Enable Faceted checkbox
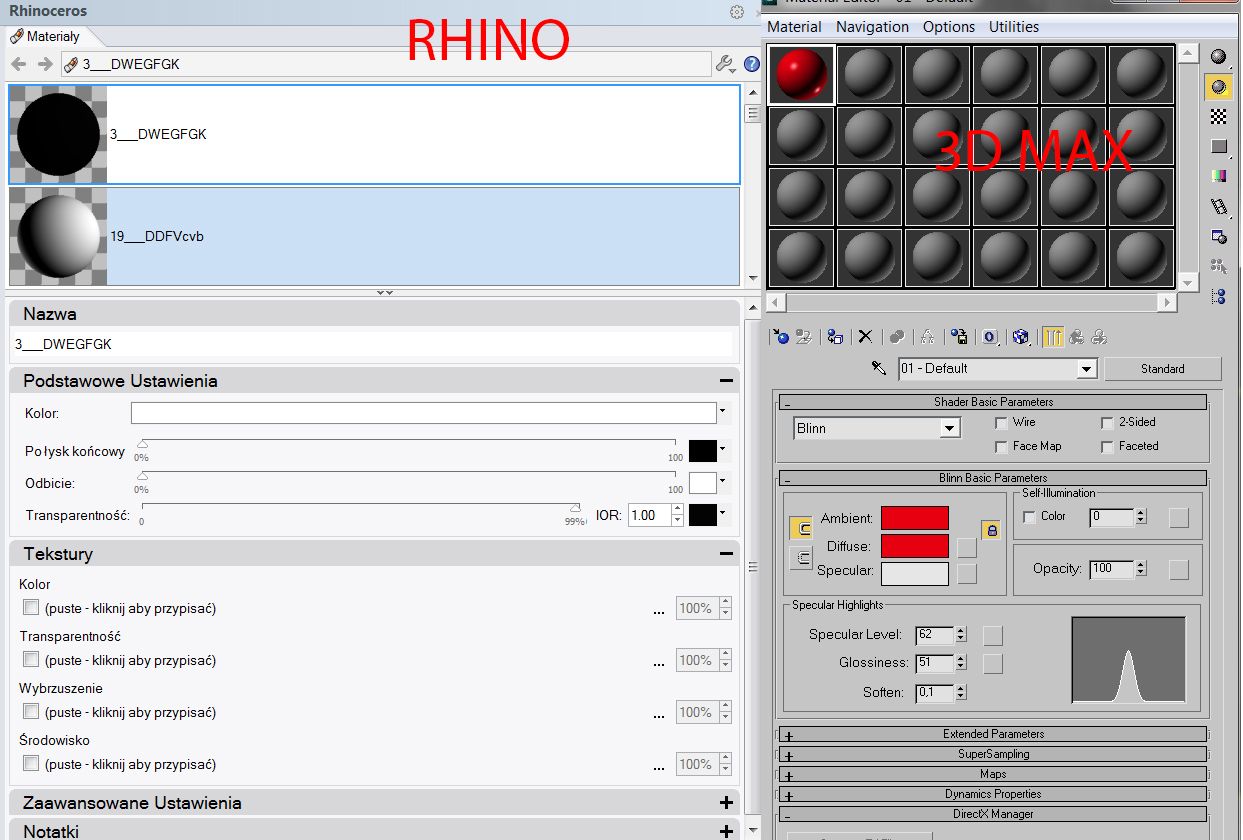The image size is (1243, 840). 1107,447
